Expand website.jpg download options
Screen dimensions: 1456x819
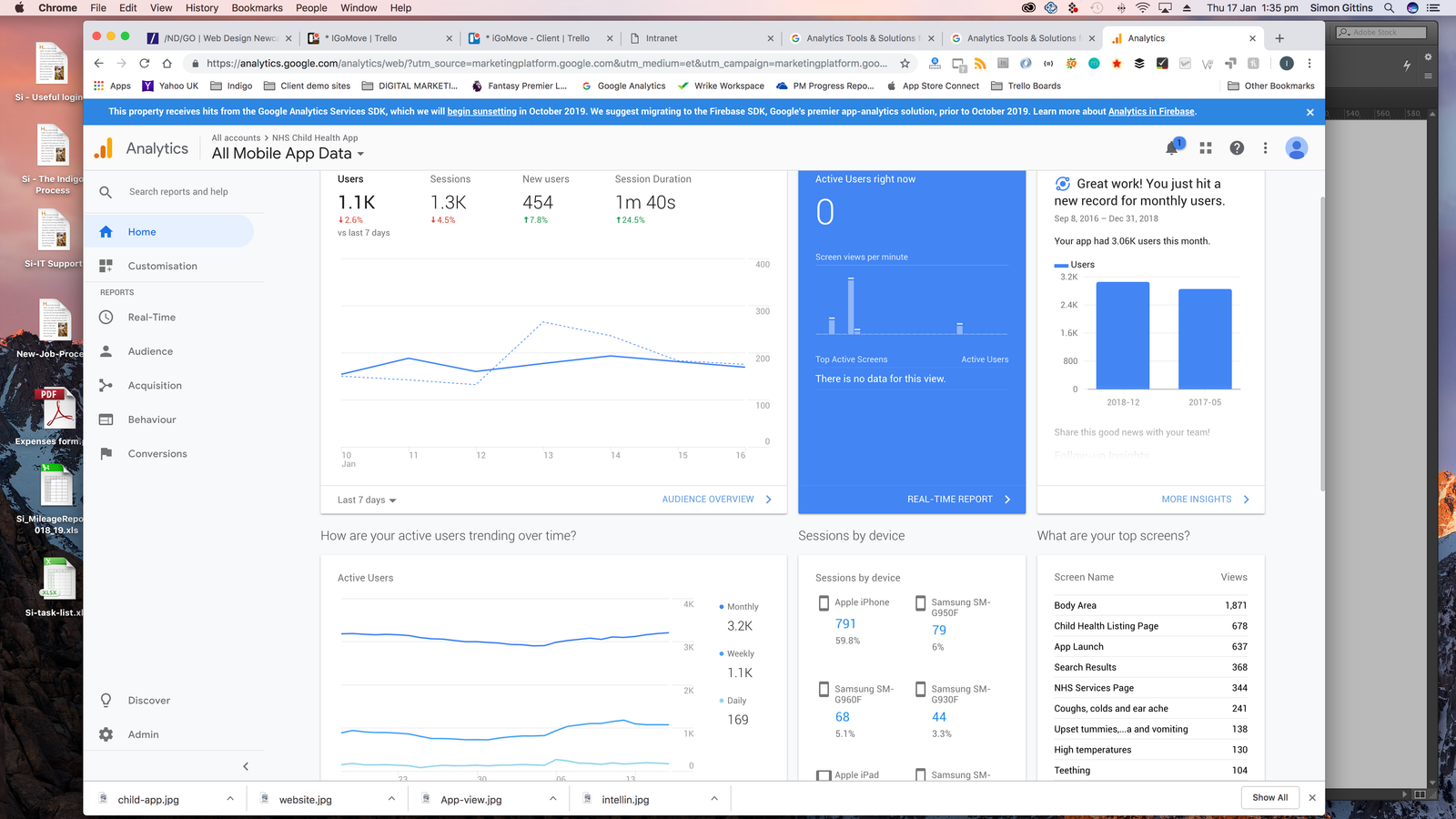[391, 799]
